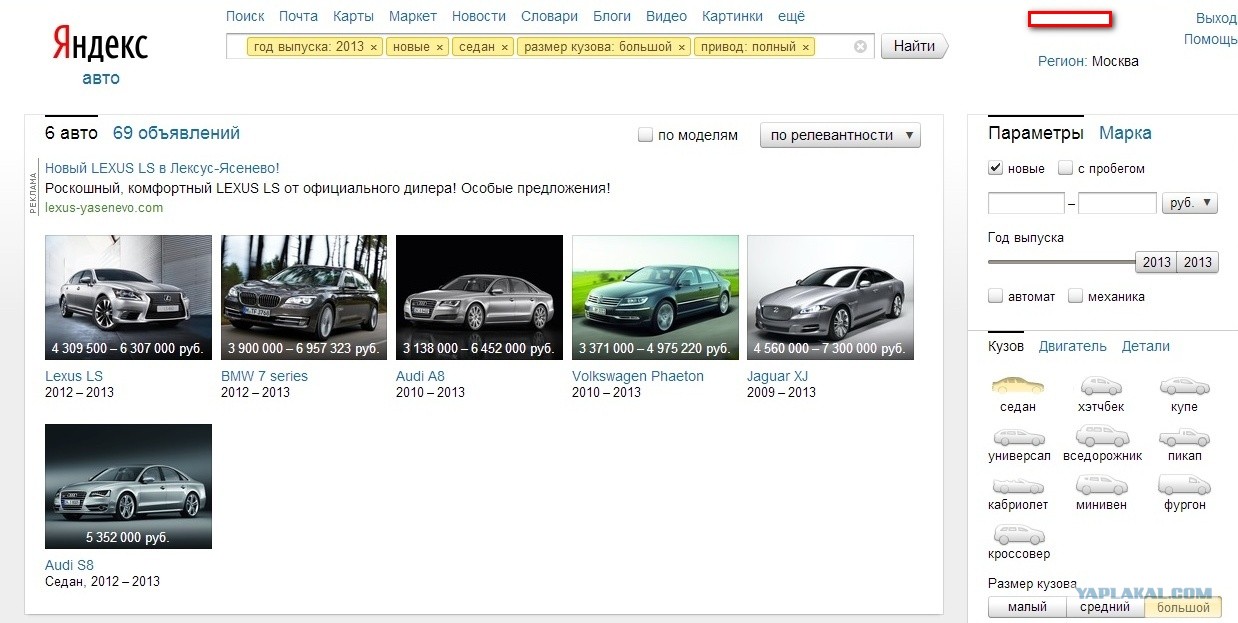Go to Почта in top navigation

[298, 16]
